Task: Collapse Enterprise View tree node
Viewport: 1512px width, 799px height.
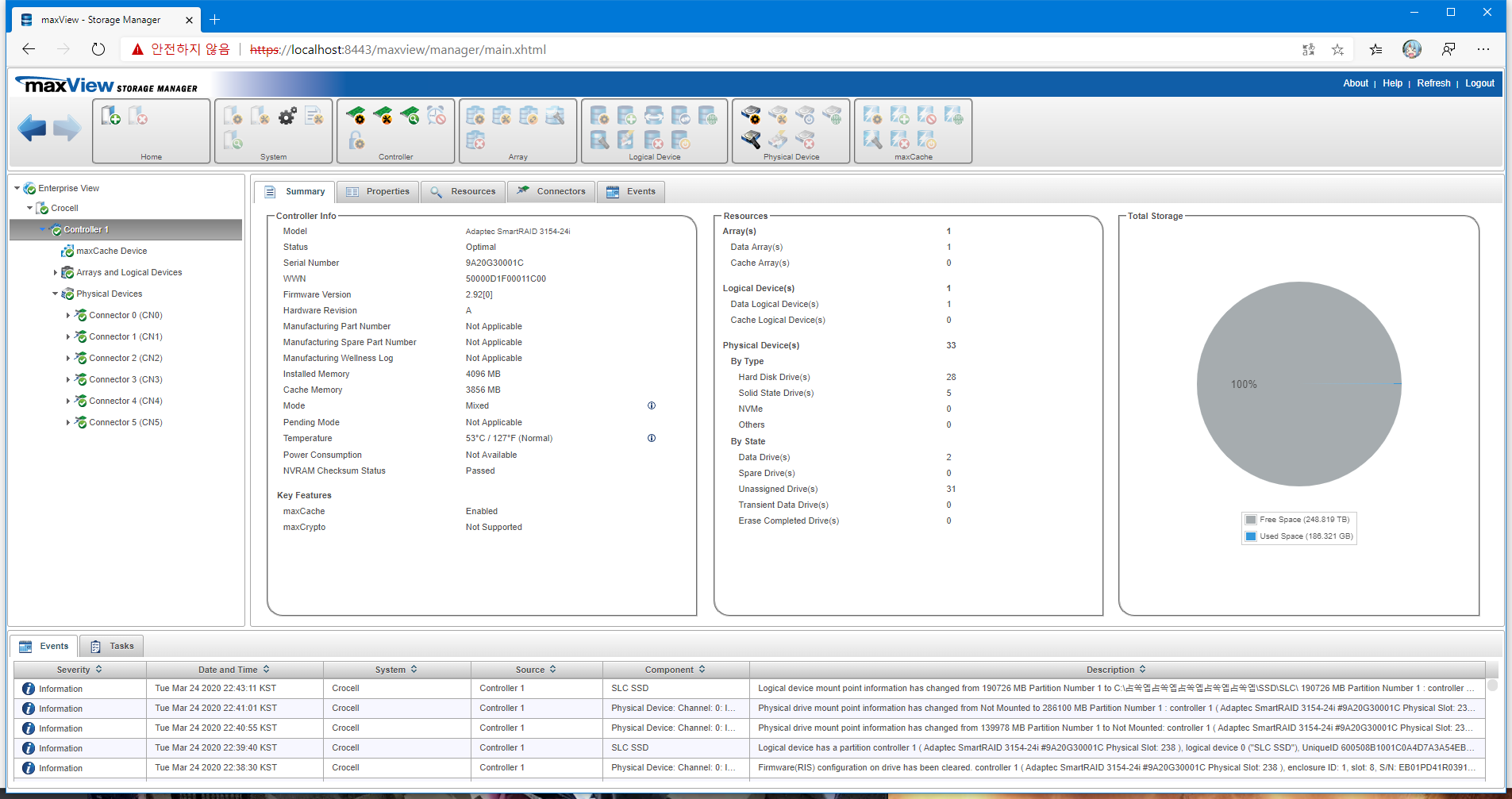Action: [x=17, y=188]
